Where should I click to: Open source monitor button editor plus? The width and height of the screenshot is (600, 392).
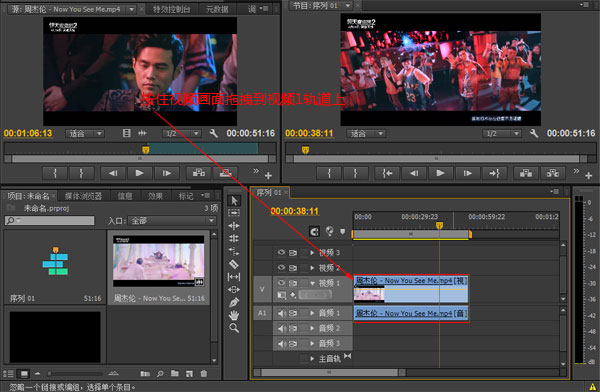(268, 175)
